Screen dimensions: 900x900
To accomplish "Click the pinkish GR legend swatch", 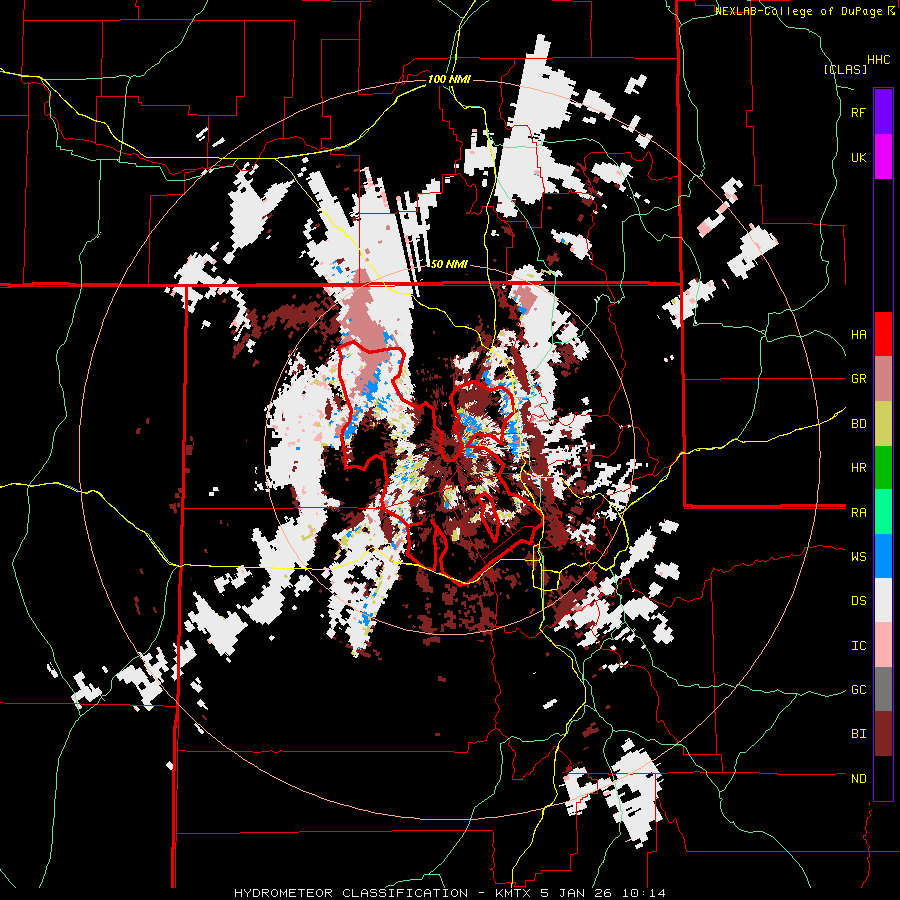I will point(883,379).
